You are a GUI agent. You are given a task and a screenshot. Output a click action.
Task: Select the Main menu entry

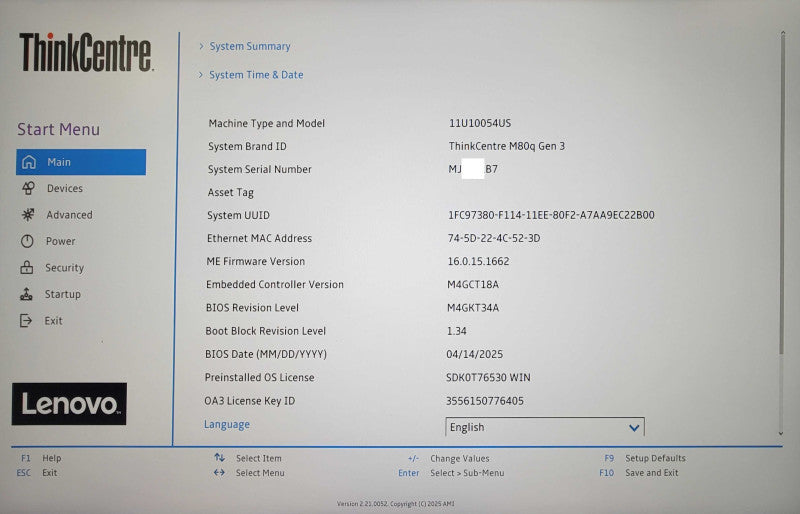[81, 162]
